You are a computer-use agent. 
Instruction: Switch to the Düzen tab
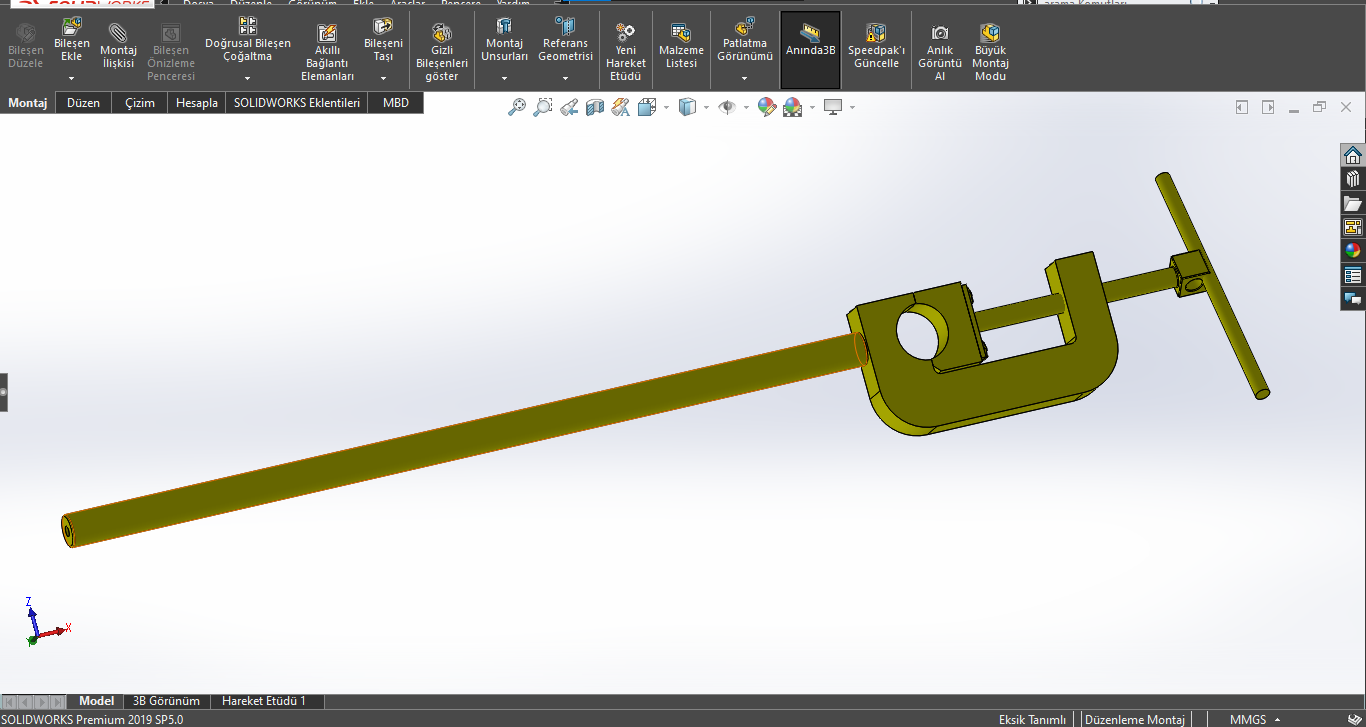pos(84,103)
